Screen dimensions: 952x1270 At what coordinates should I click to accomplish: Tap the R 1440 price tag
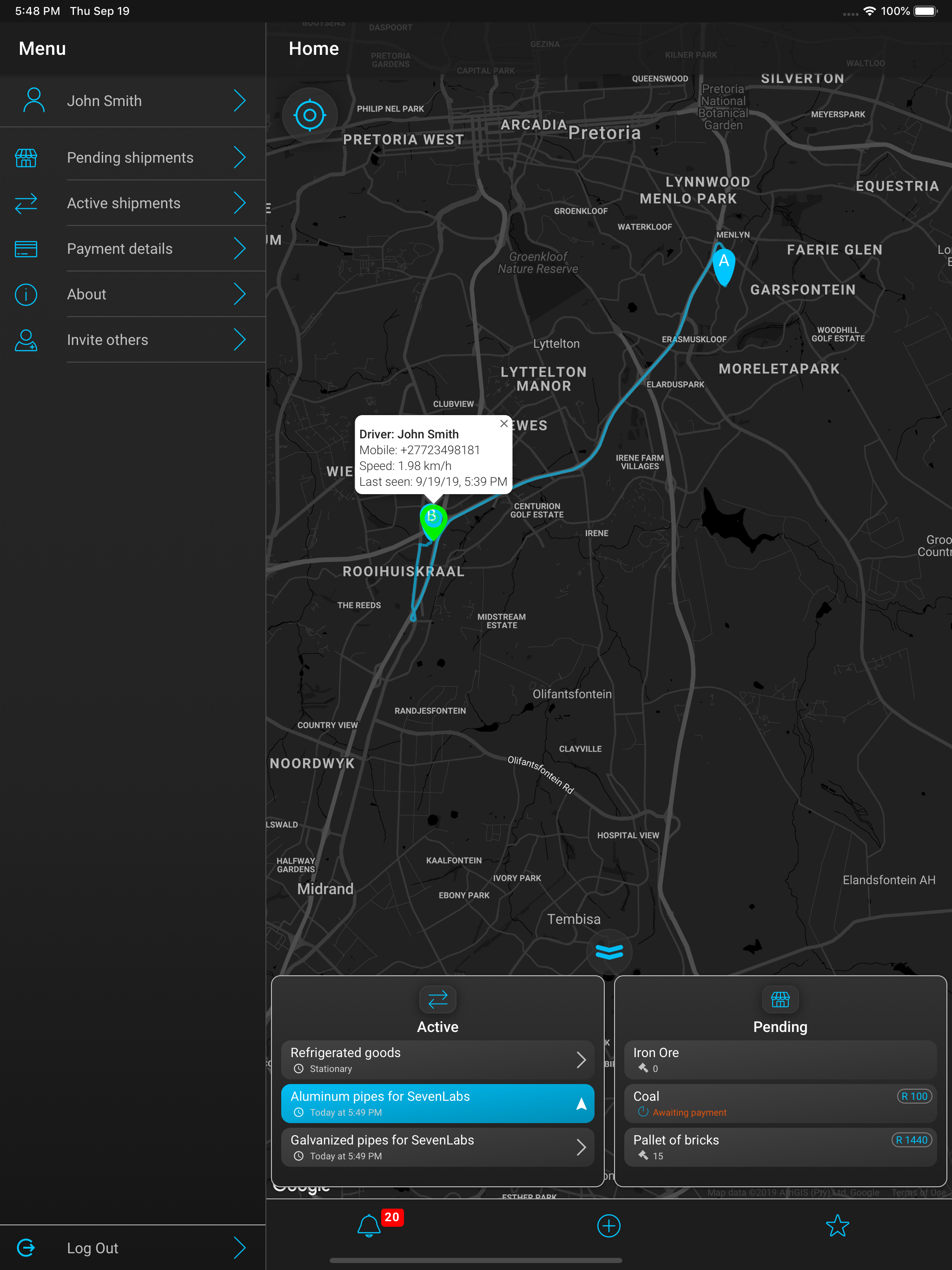click(x=911, y=1140)
